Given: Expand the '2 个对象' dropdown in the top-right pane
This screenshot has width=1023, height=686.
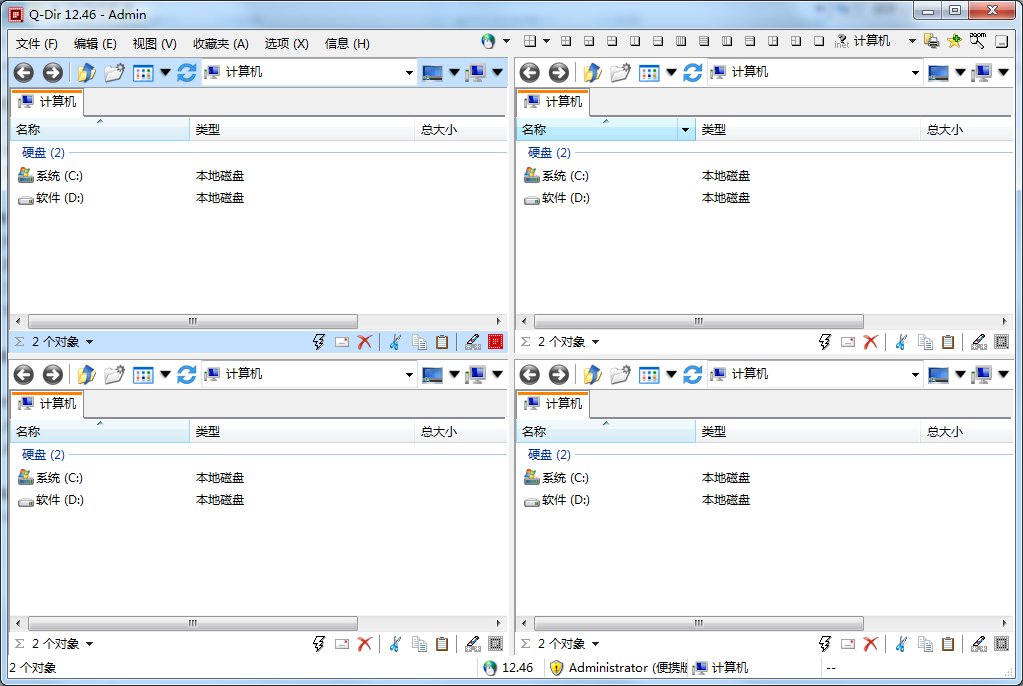Looking at the screenshot, I should (596, 342).
